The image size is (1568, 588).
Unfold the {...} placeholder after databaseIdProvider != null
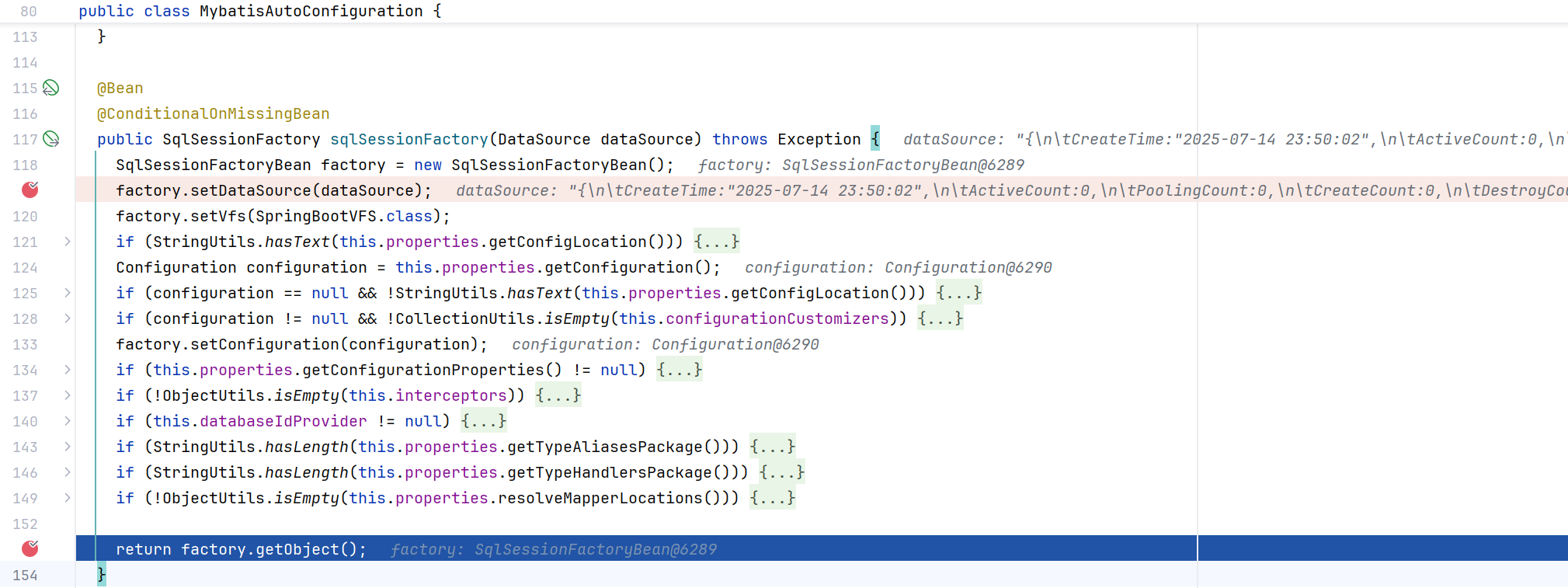(x=483, y=421)
